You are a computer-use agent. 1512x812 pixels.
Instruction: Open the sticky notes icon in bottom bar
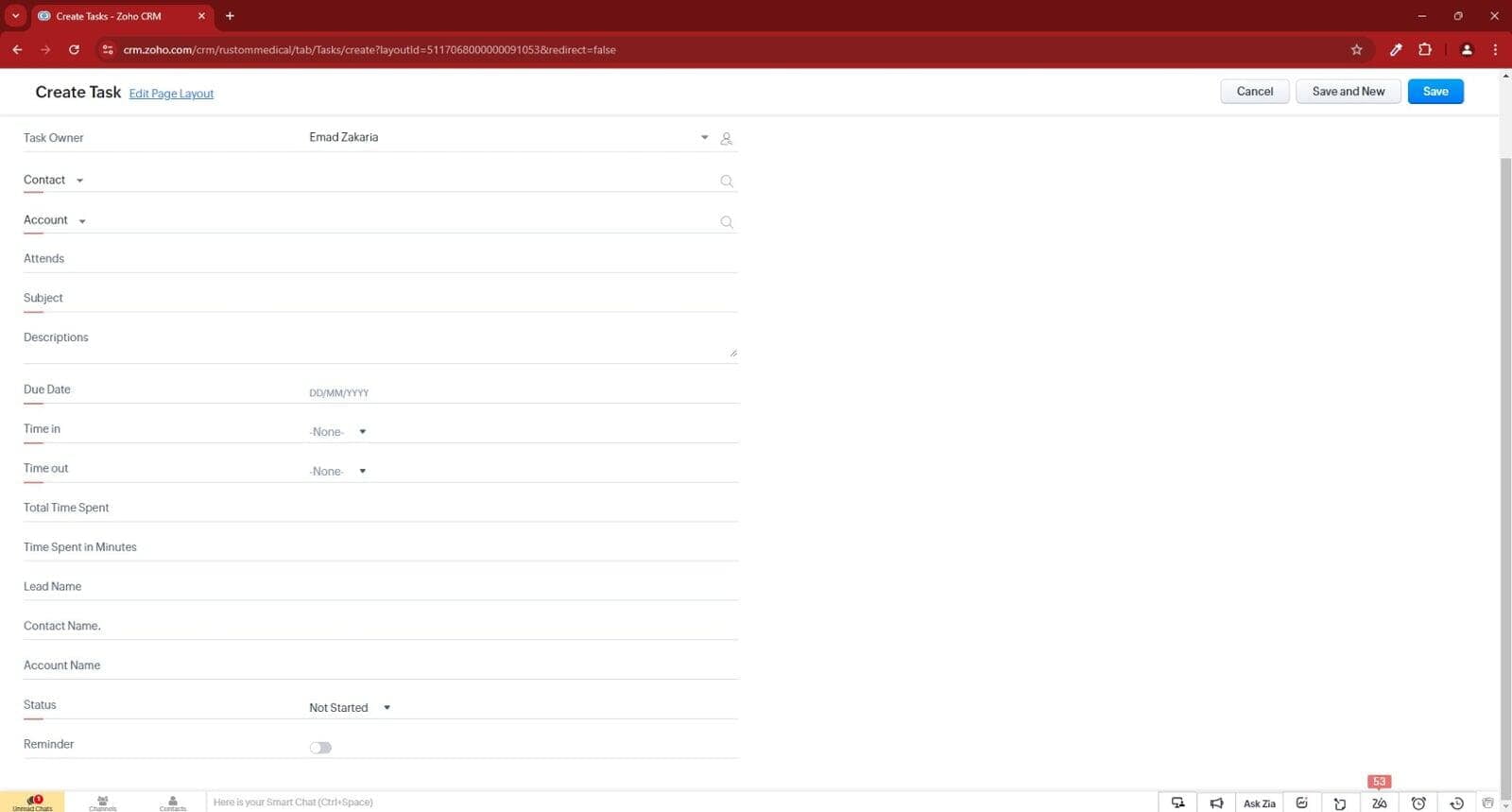click(1340, 803)
